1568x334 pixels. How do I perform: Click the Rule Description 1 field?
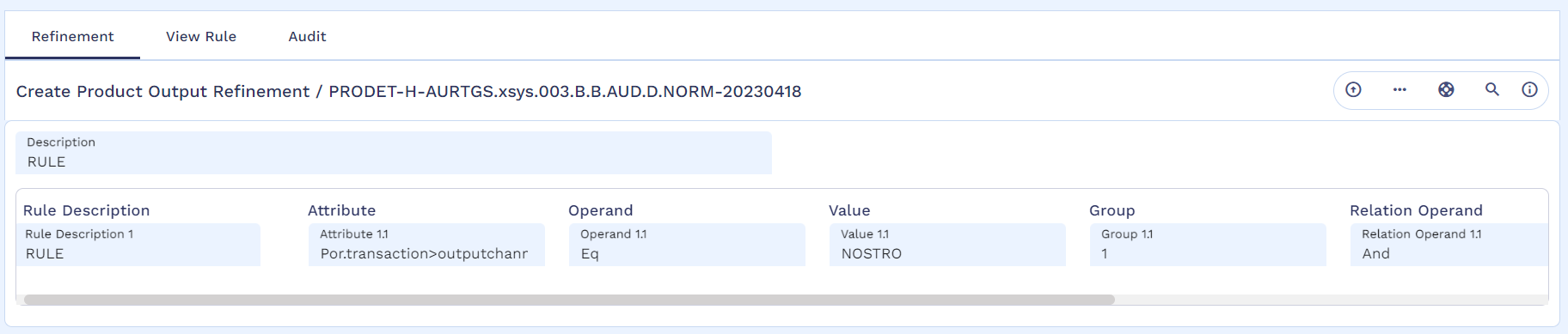click(x=138, y=245)
